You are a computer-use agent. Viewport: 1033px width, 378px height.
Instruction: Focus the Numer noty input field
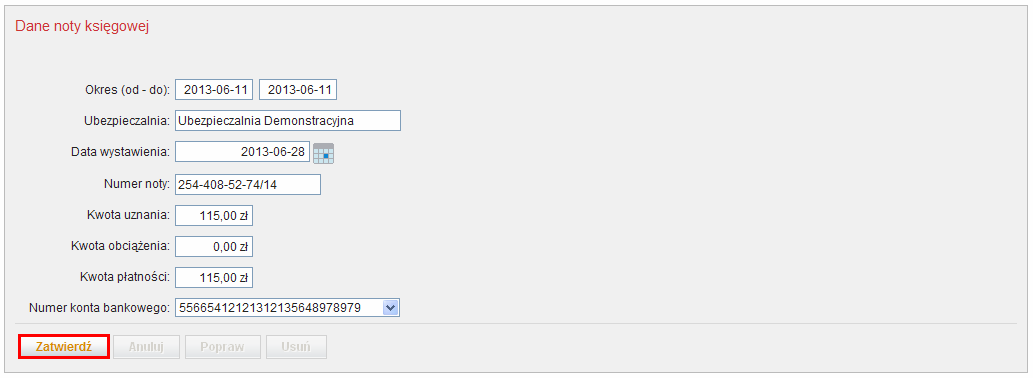click(x=248, y=184)
